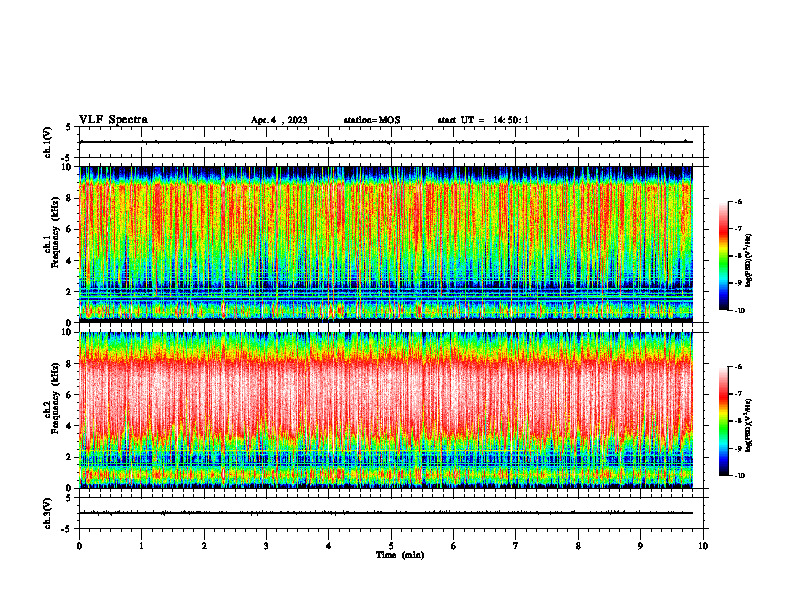
Task: Click the "6" kHz tick on ch.1 frequency axis
Action: [70, 229]
